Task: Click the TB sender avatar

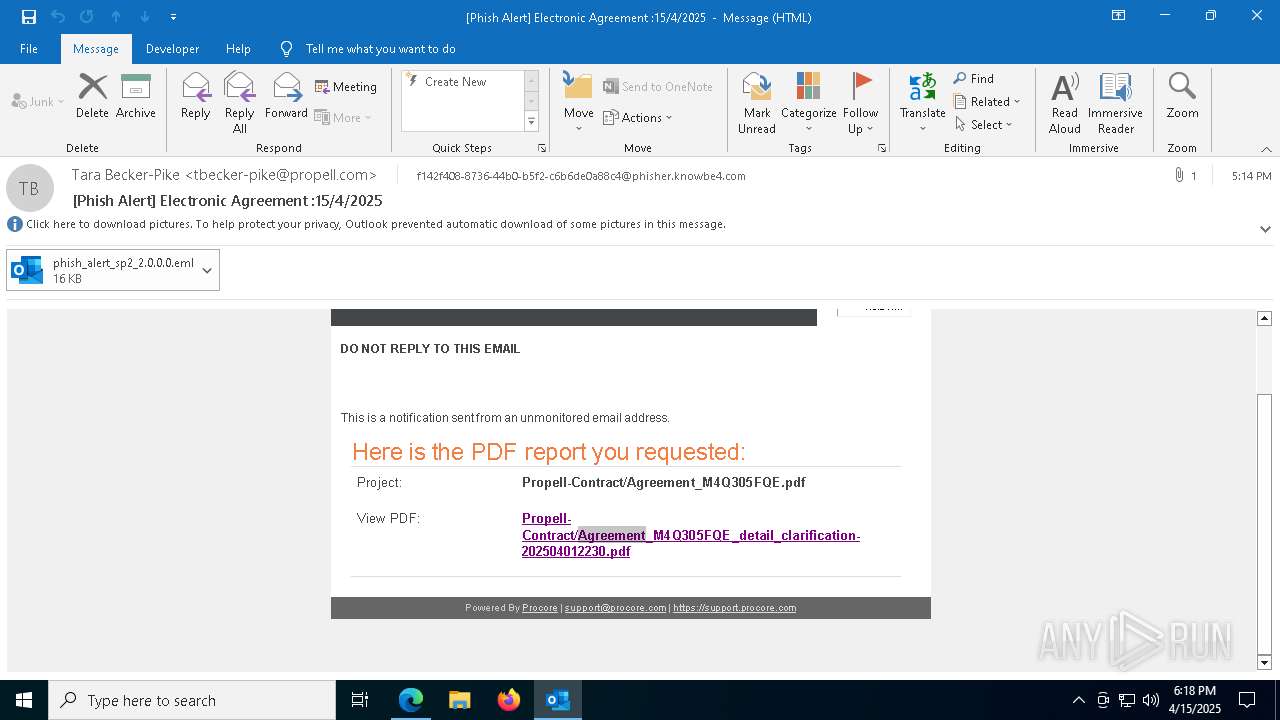Action: pyautogui.click(x=30, y=188)
